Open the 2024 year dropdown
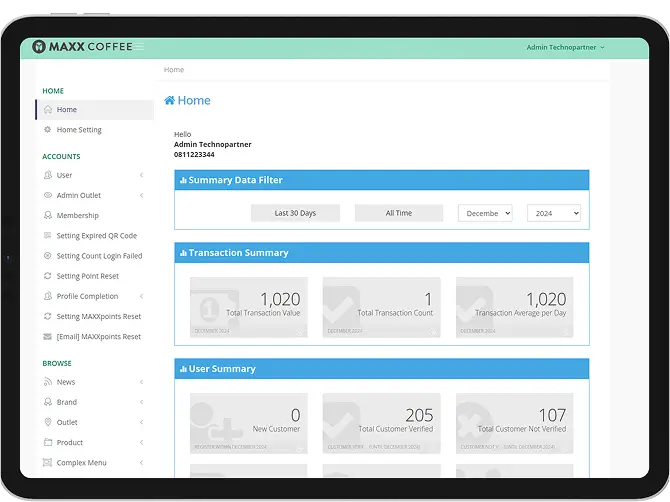This screenshot has width=670, height=502. click(553, 213)
